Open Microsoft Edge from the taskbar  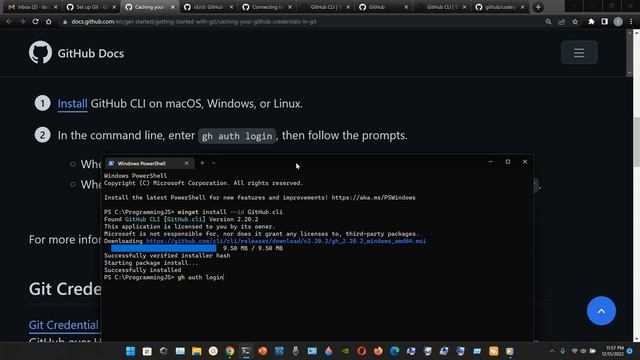tap(394, 351)
